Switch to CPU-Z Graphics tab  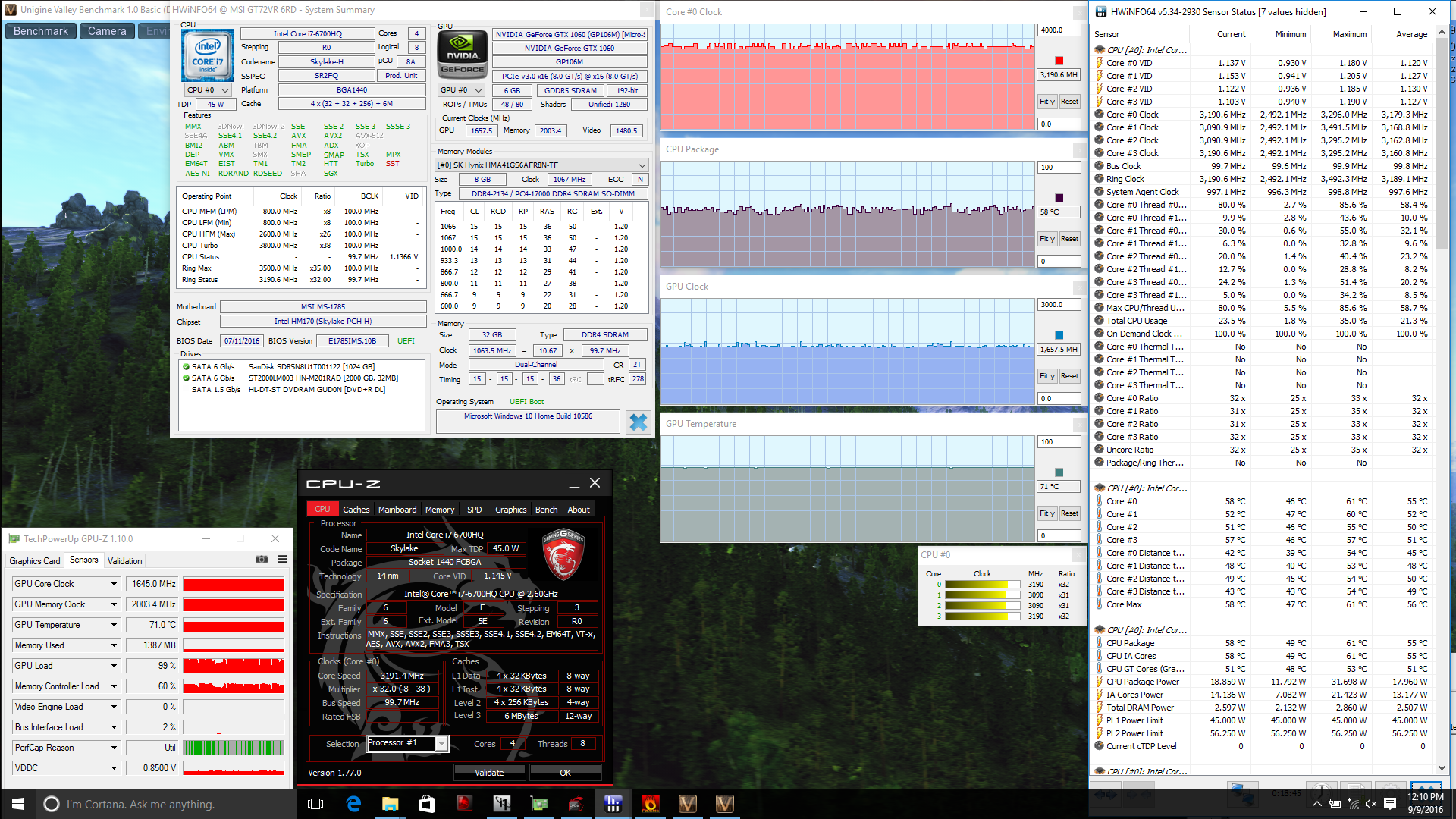[x=510, y=510]
